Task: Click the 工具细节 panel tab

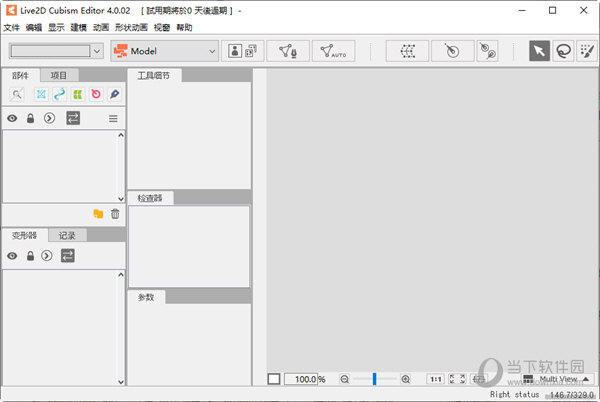Action: pyautogui.click(x=154, y=75)
